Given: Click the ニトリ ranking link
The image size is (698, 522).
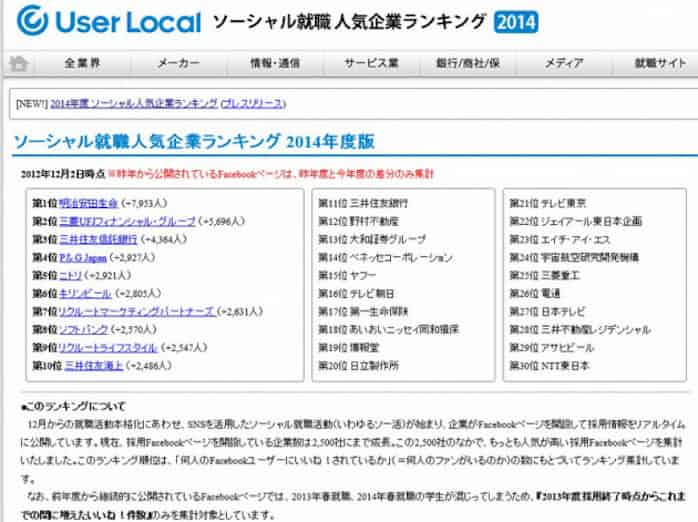Looking at the screenshot, I should [x=71, y=275].
